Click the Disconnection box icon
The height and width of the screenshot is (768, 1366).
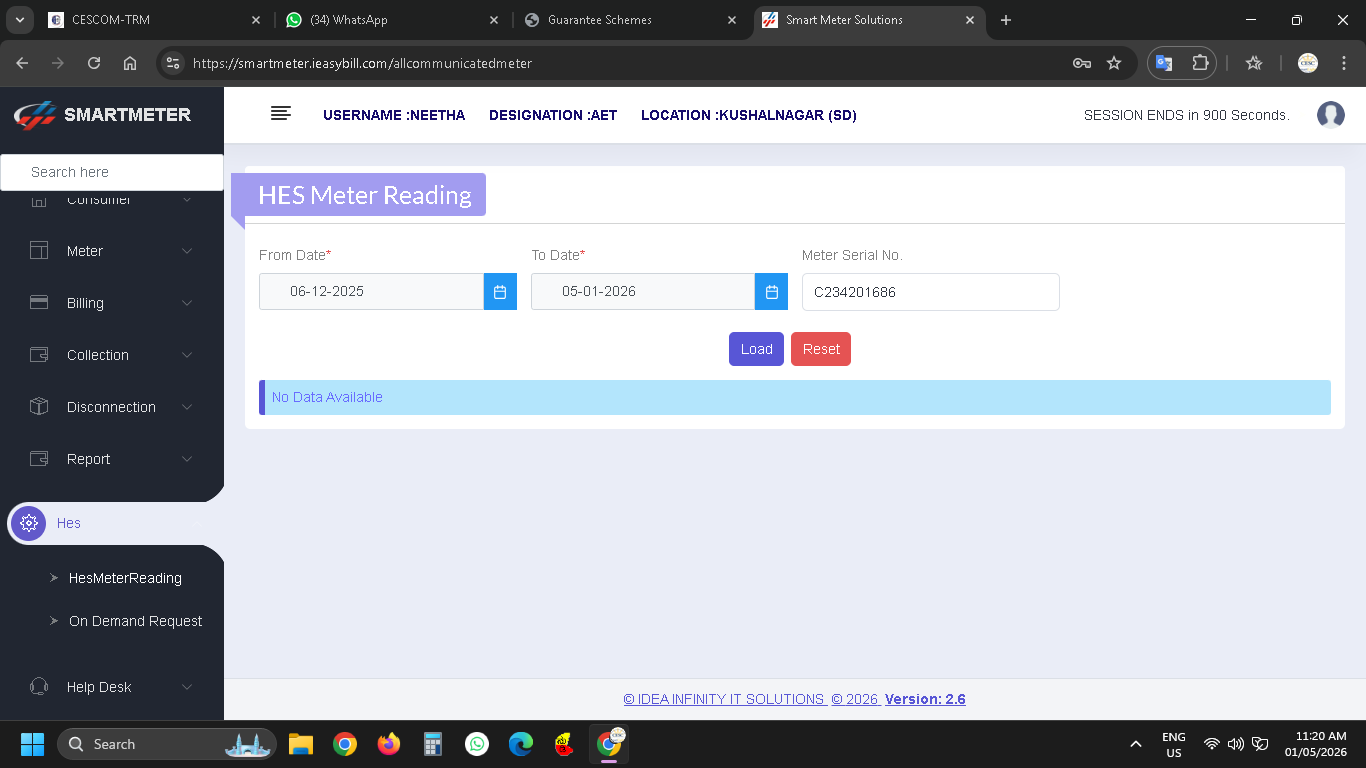(39, 406)
